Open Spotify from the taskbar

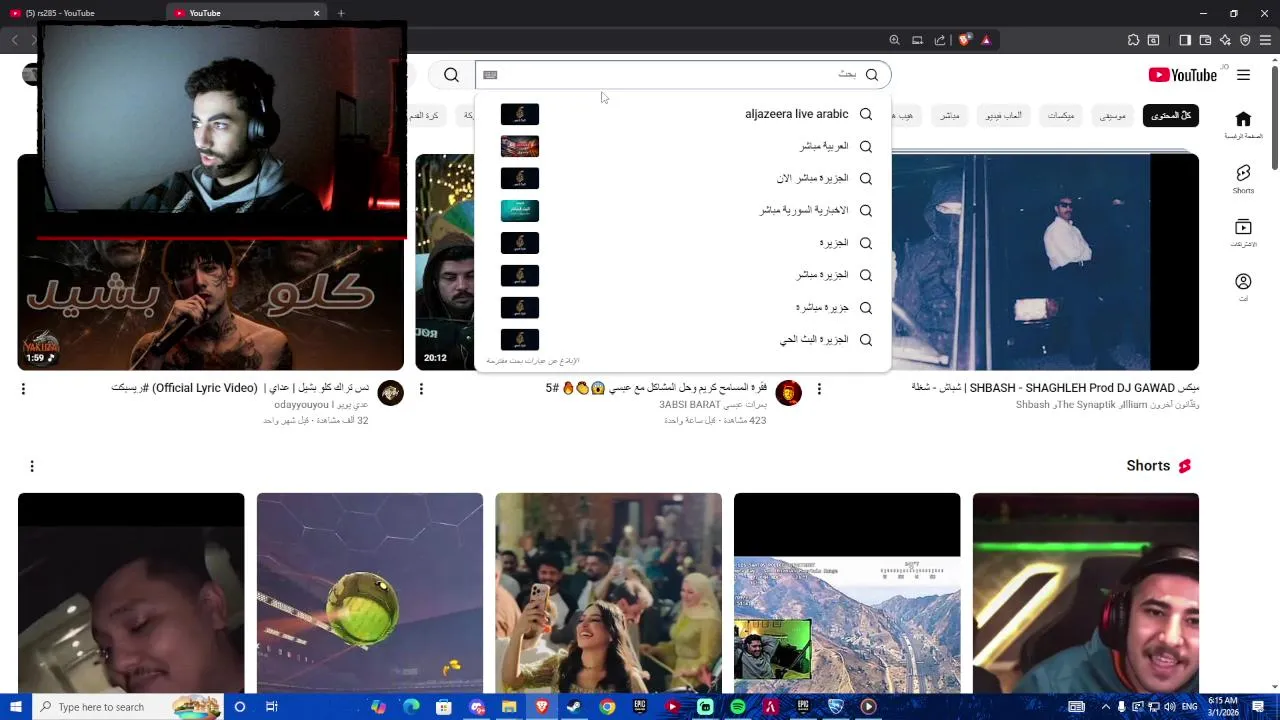point(737,707)
